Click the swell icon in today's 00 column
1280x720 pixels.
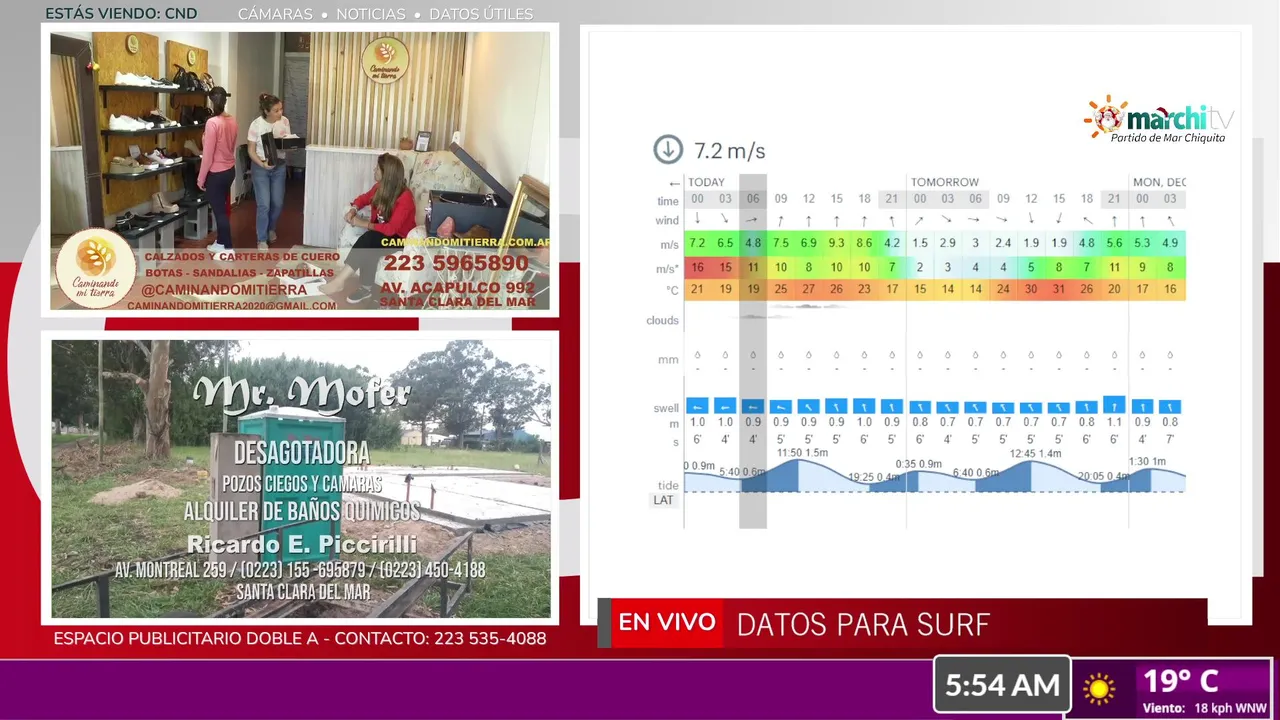(697, 405)
